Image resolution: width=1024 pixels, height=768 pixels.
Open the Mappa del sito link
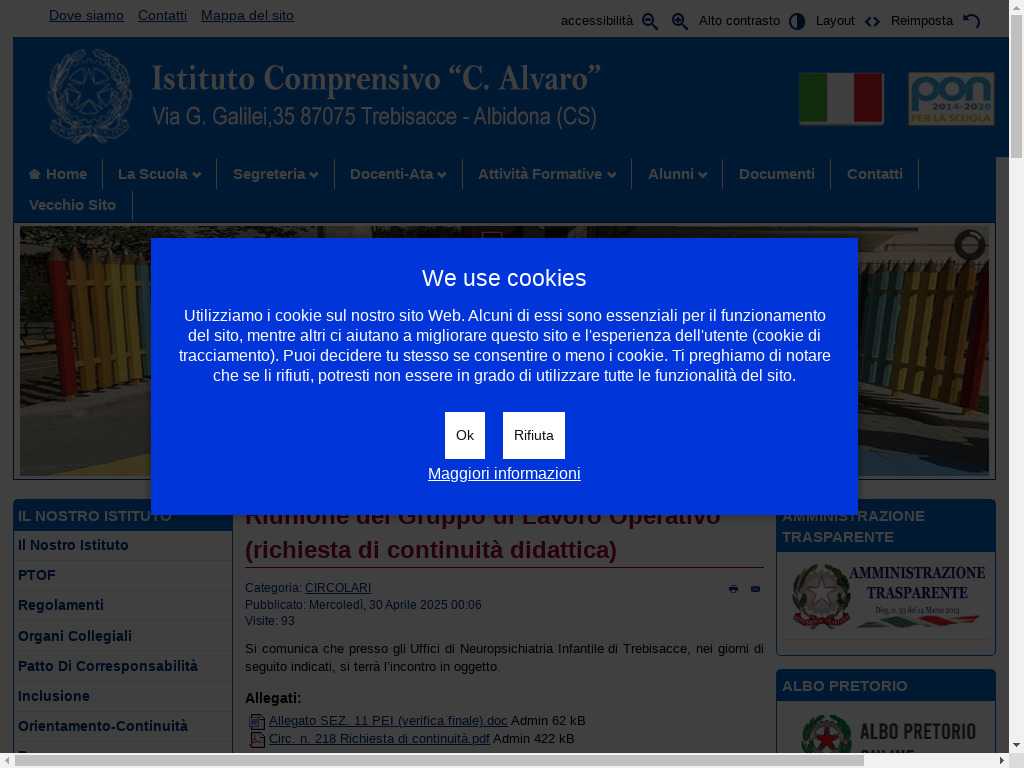(248, 16)
